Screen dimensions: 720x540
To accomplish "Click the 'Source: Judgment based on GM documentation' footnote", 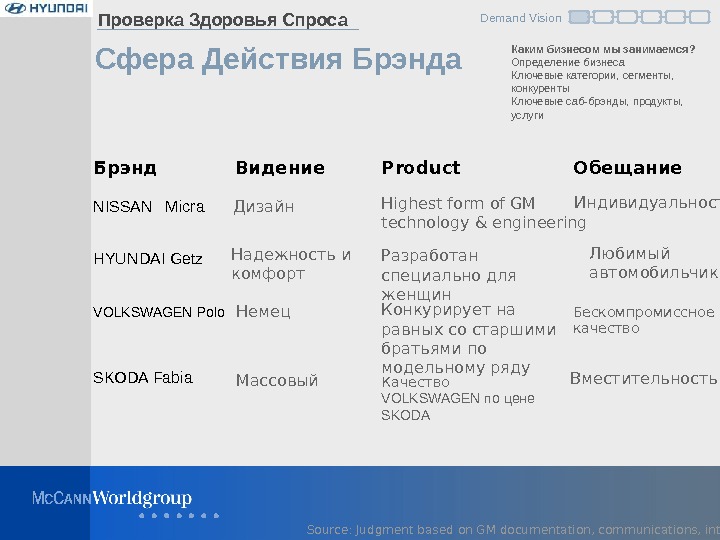I will click(513, 530).
